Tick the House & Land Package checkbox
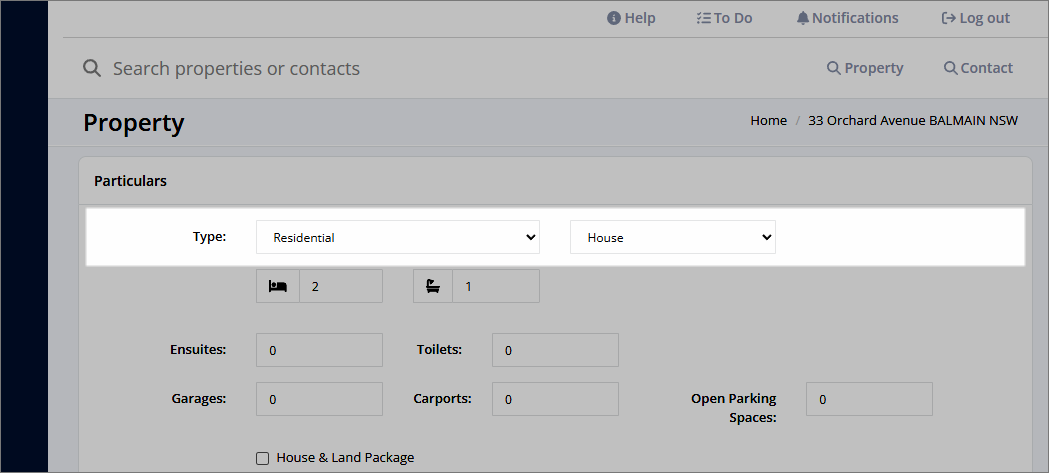Viewport: 1049px width, 473px height. [263, 458]
